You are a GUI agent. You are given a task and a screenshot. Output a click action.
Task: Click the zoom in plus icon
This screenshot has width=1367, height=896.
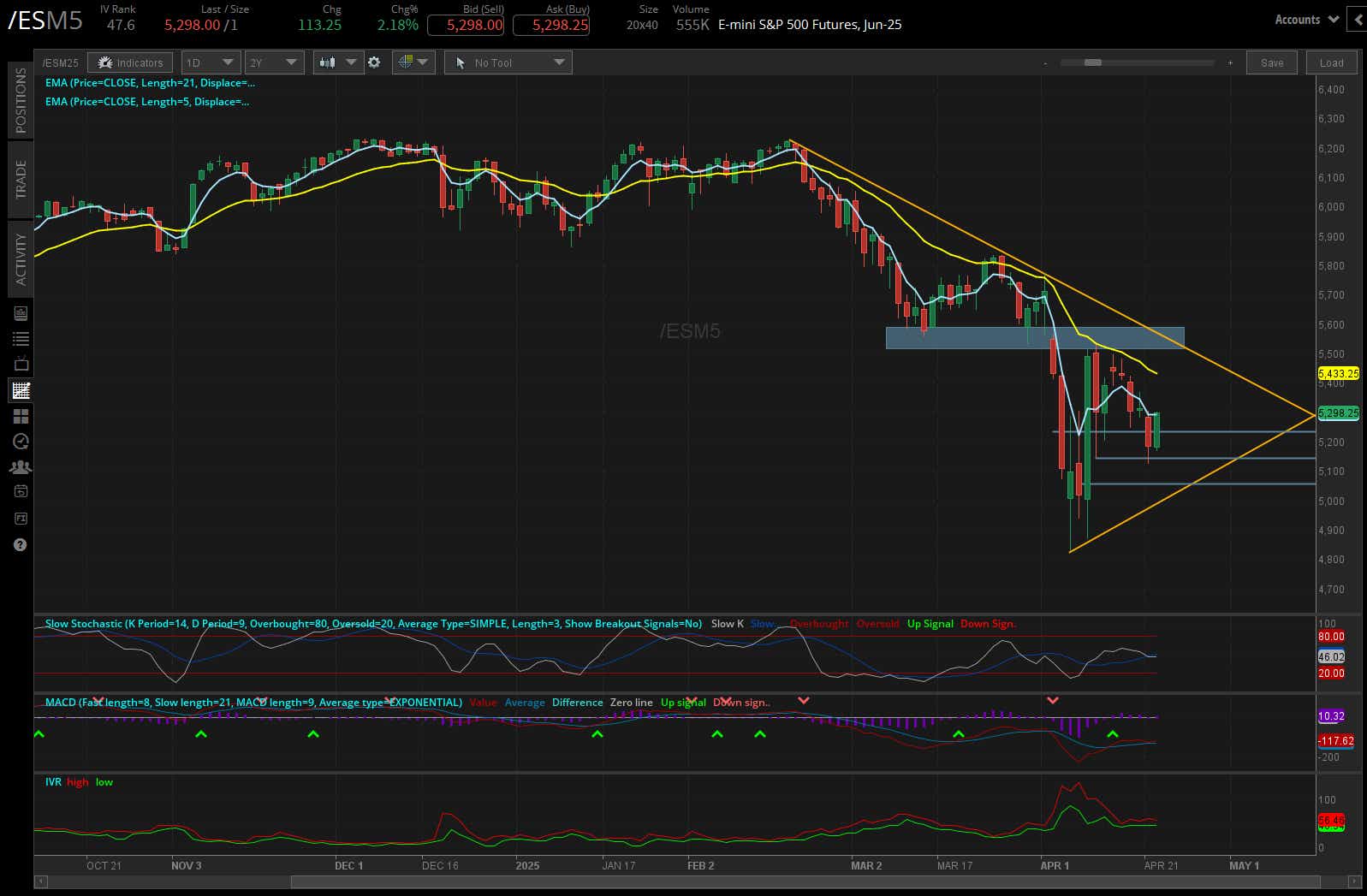click(x=1230, y=63)
